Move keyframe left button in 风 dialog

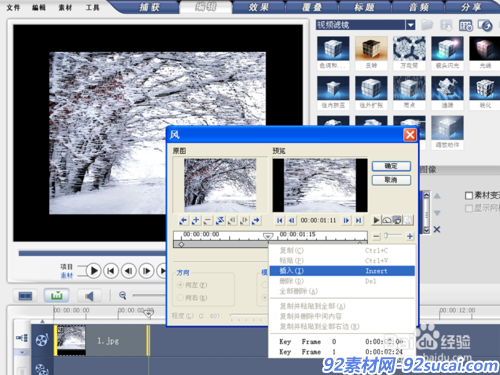click(x=232, y=220)
